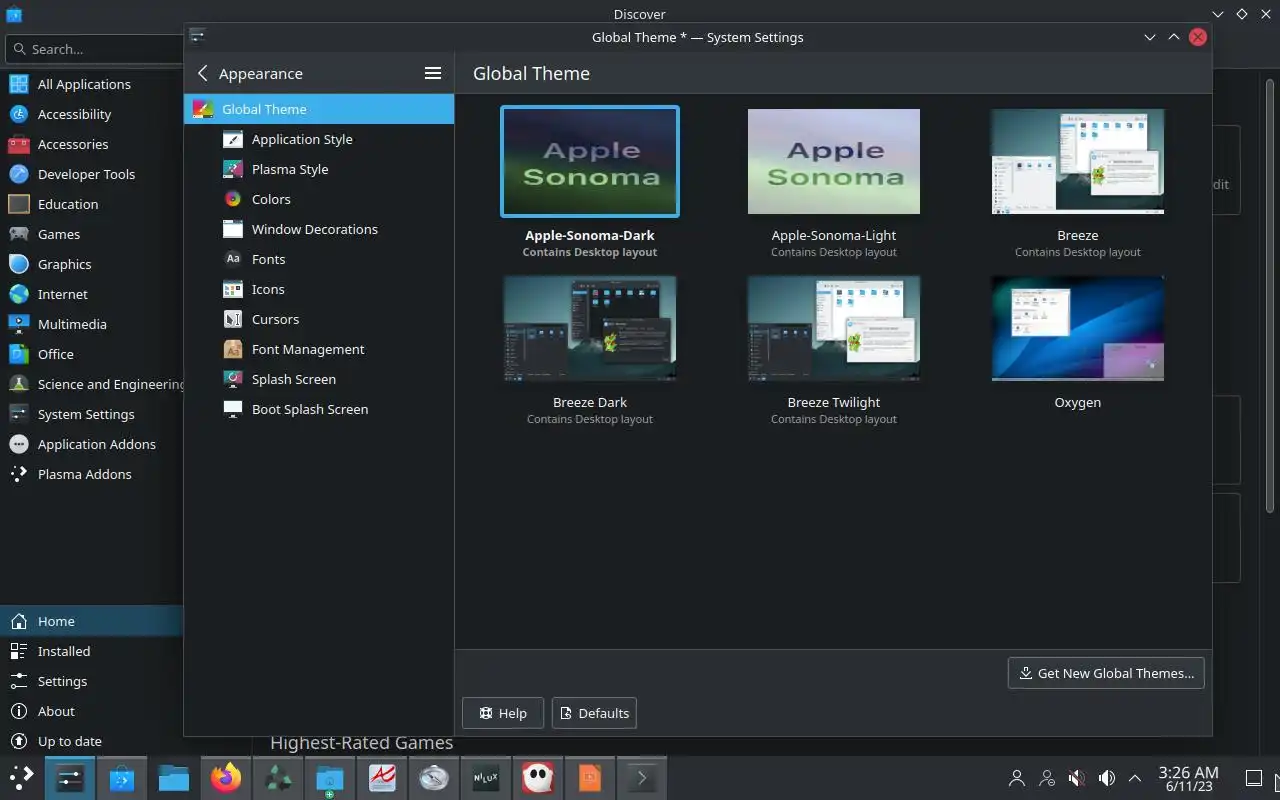Viewport: 1280px width, 800px height.
Task: Open Office category in Discover
Action: point(92,354)
